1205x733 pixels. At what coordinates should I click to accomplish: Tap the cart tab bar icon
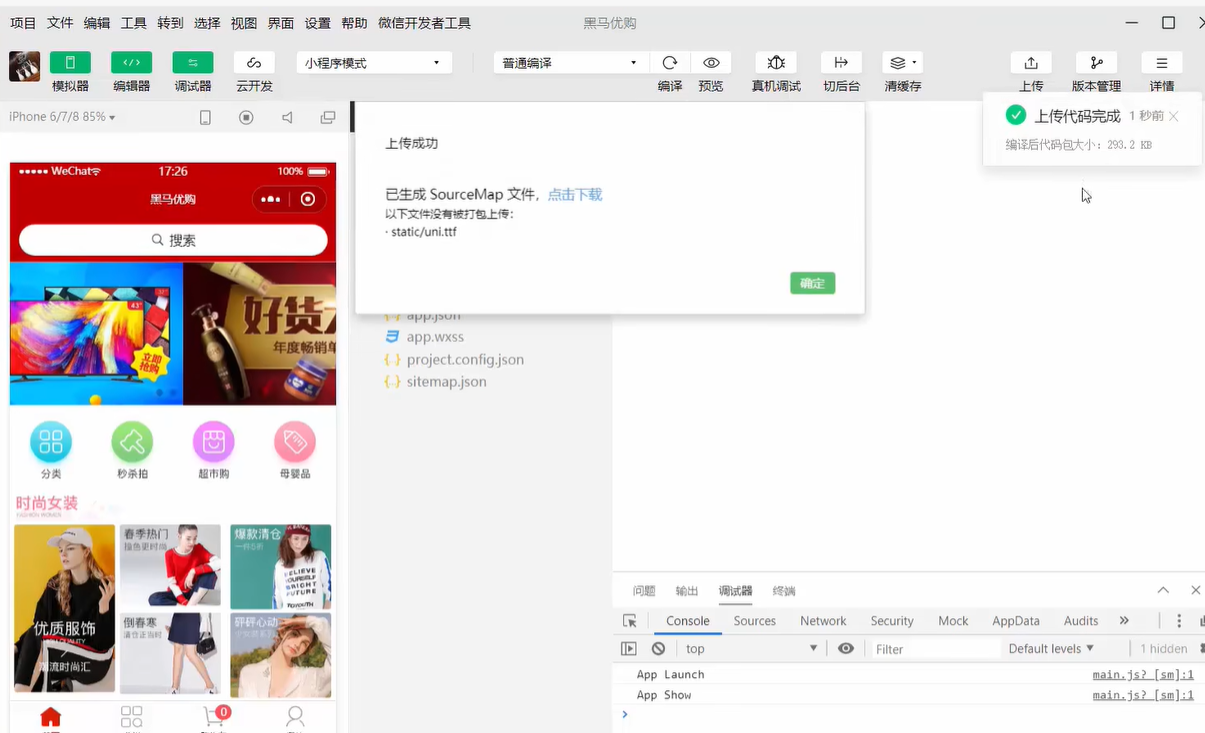[x=214, y=718]
